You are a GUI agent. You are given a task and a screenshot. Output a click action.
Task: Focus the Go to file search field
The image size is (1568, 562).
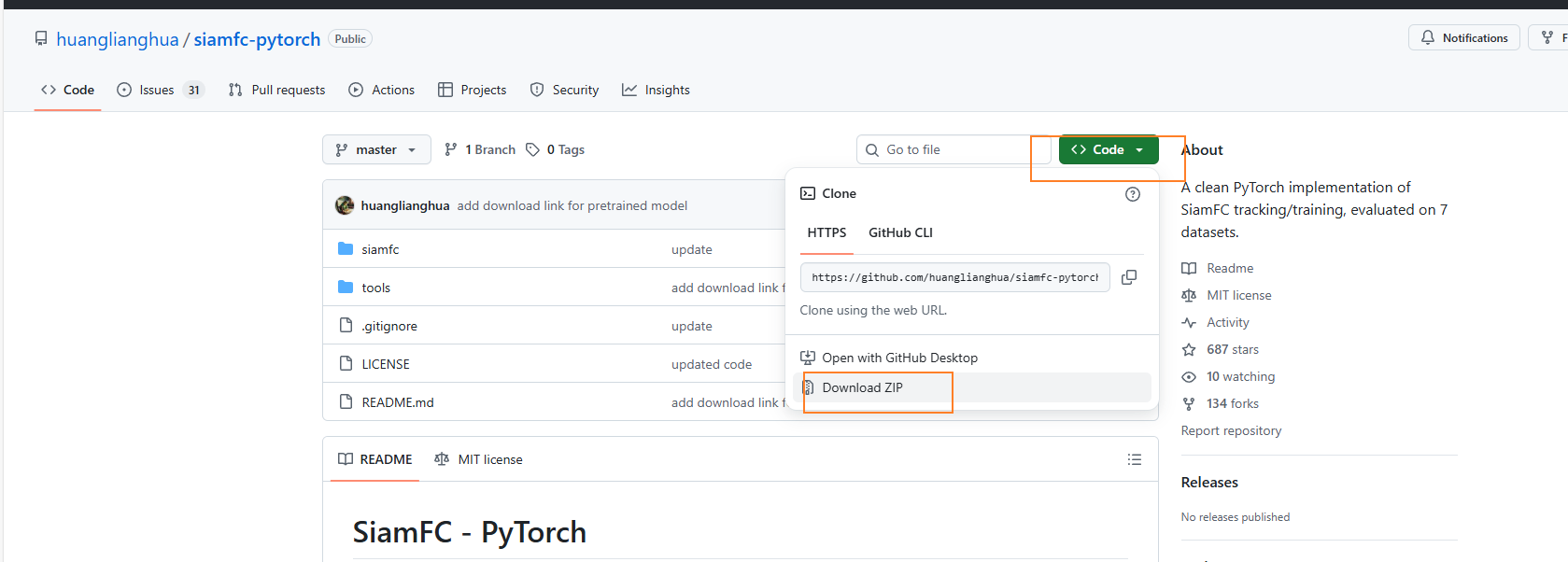click(x=954, y=149)
